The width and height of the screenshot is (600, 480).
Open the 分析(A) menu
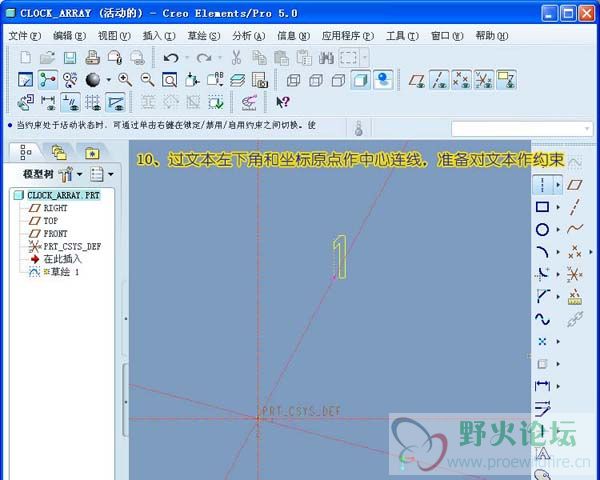point(248,36)
